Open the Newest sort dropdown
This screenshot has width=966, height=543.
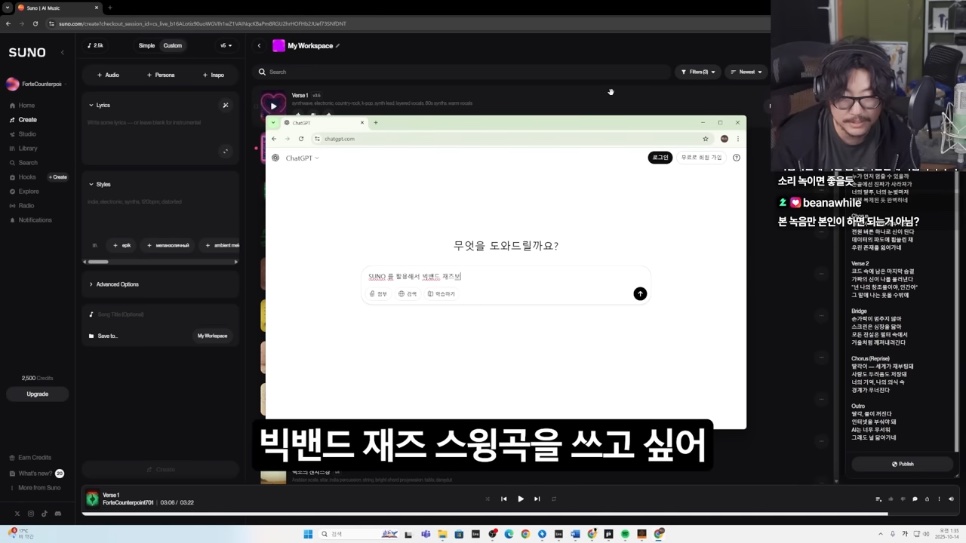coord(746,72)
